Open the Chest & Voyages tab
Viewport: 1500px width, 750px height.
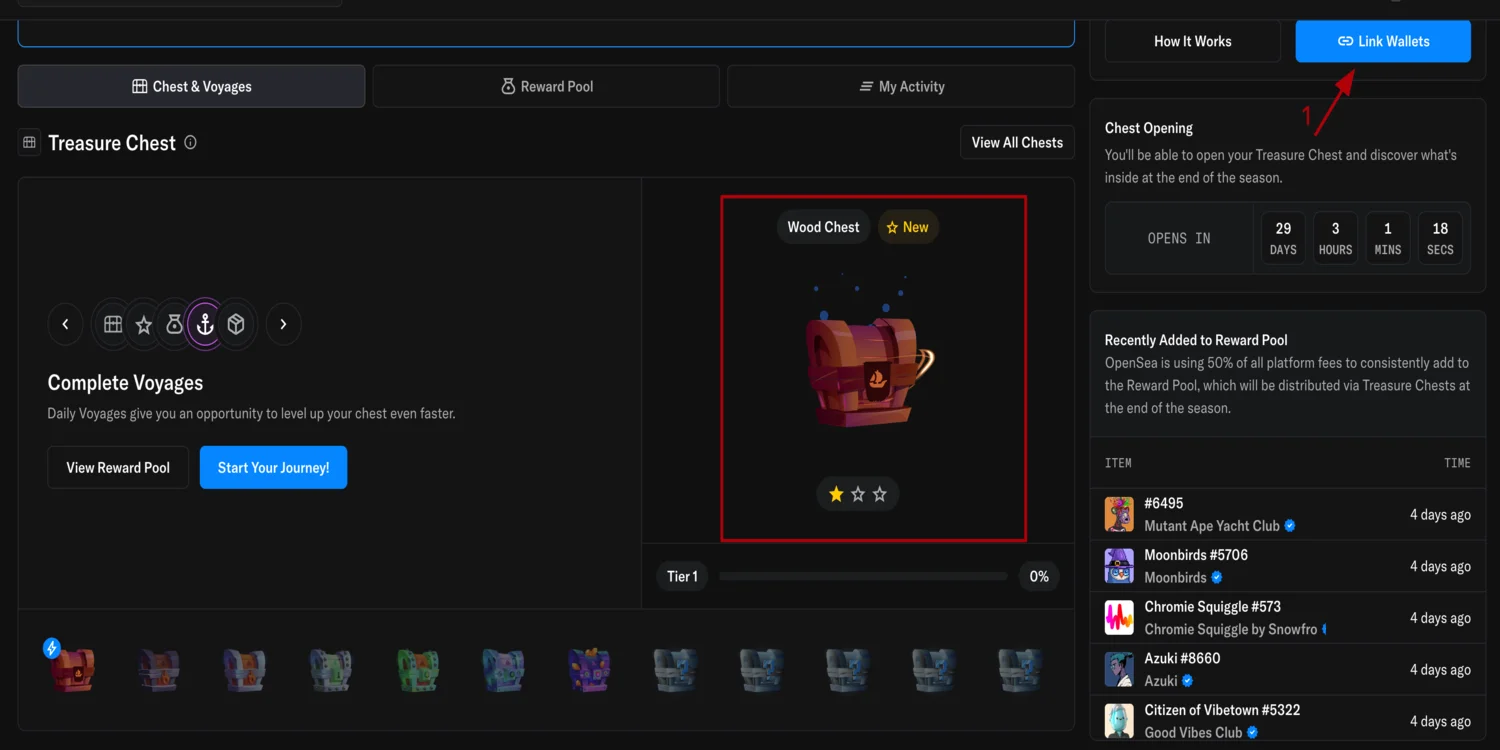tap(191, 87)
